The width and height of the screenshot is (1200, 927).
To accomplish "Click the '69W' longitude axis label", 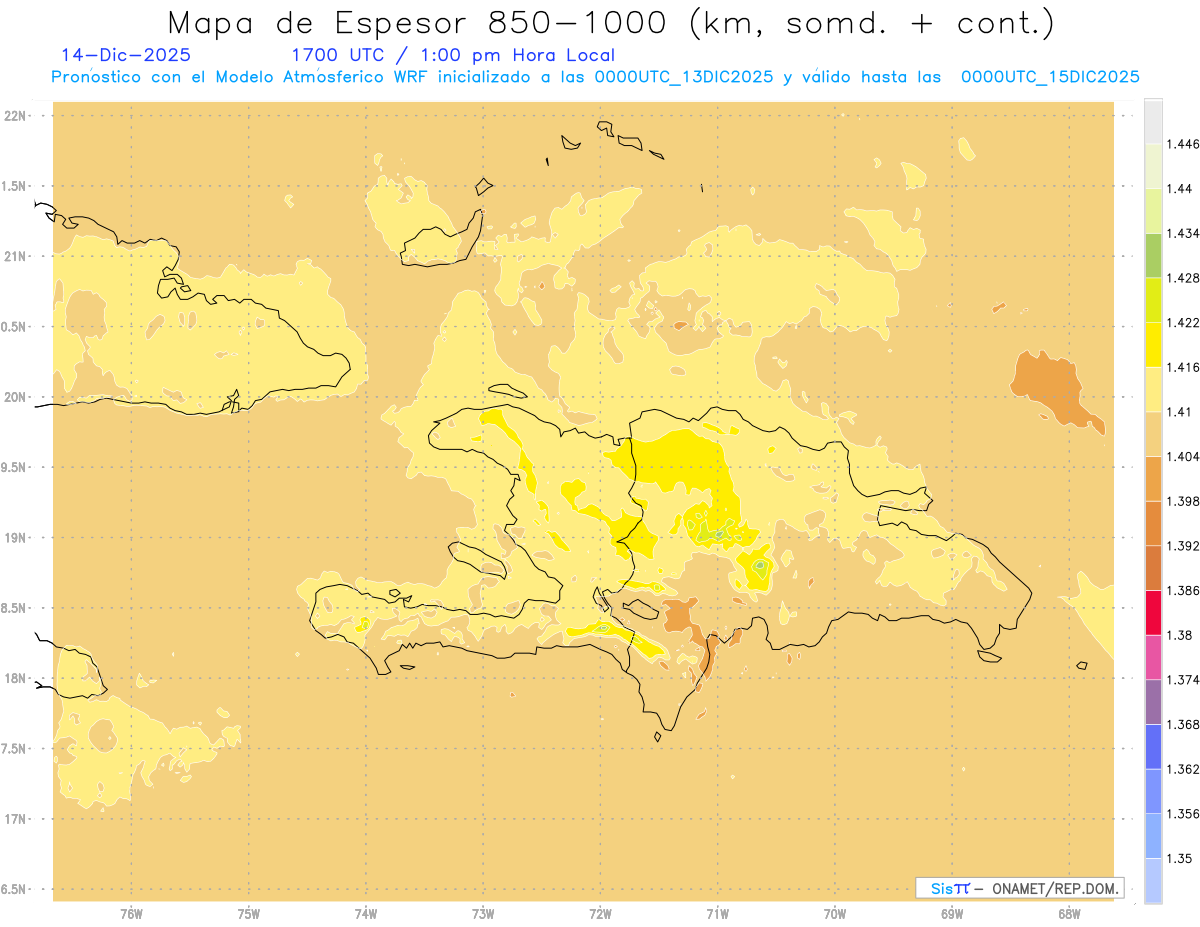I will pos(952,914).
